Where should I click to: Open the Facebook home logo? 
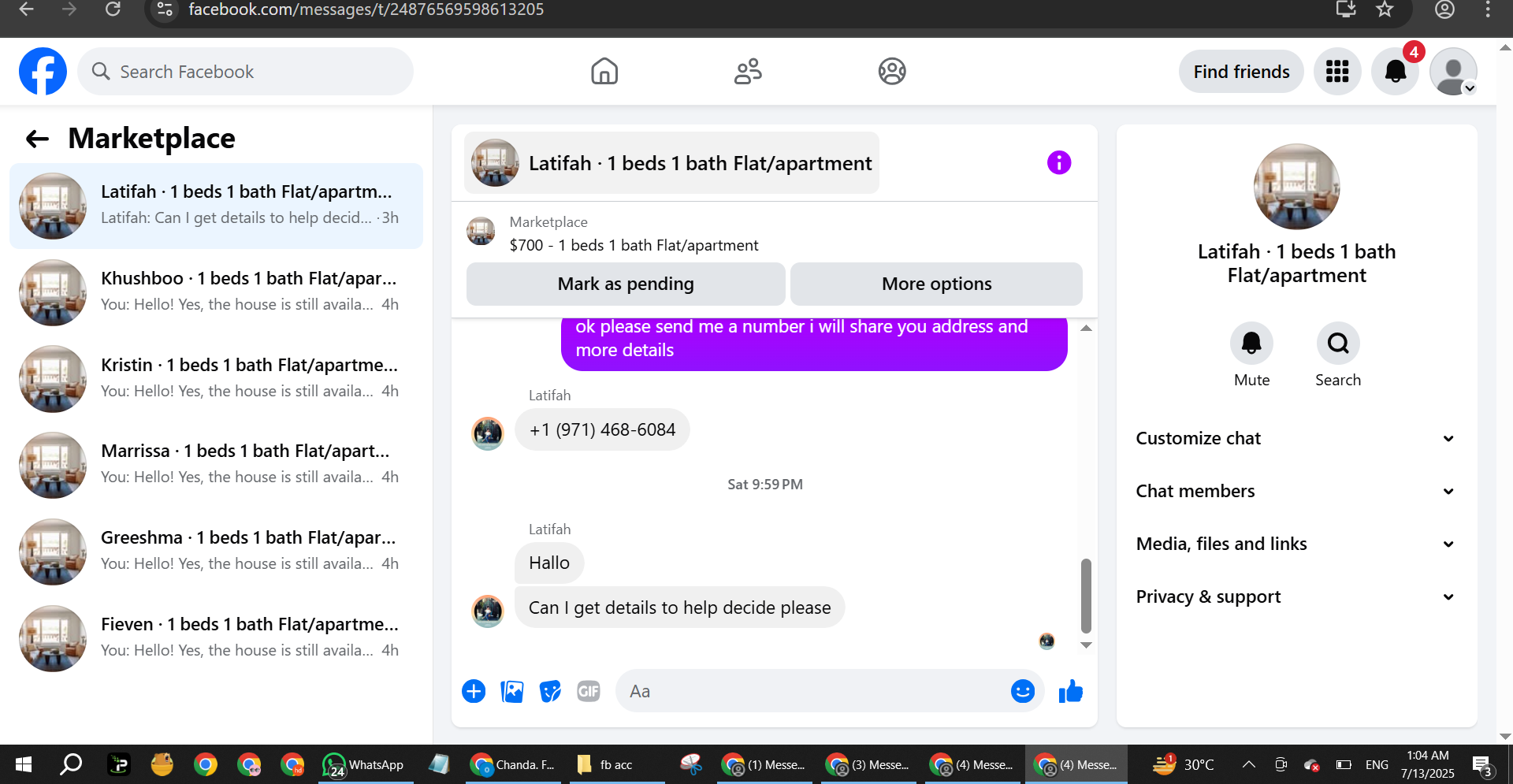click(43, 72)
